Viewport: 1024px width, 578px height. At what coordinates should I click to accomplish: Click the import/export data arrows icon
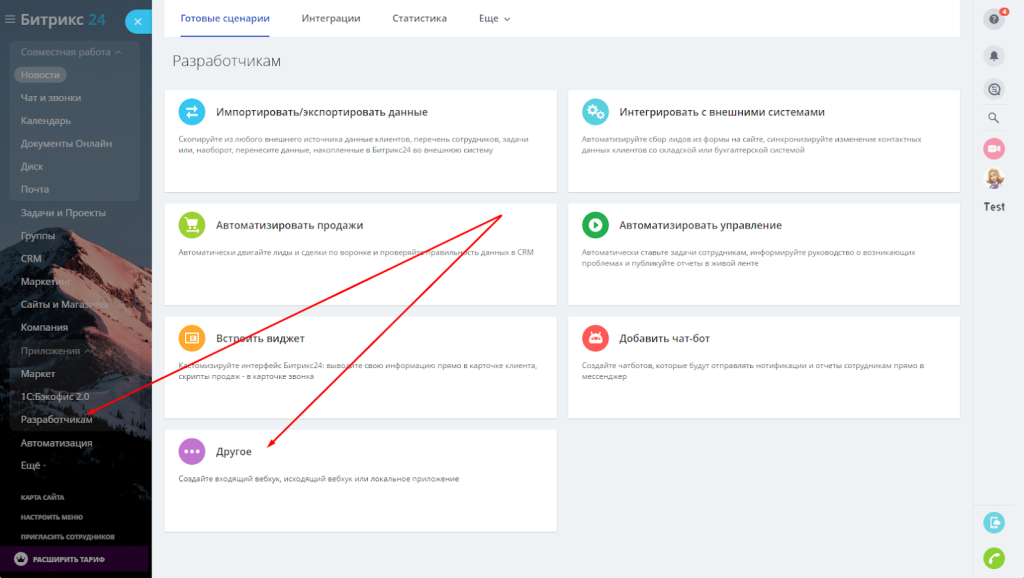191,112
